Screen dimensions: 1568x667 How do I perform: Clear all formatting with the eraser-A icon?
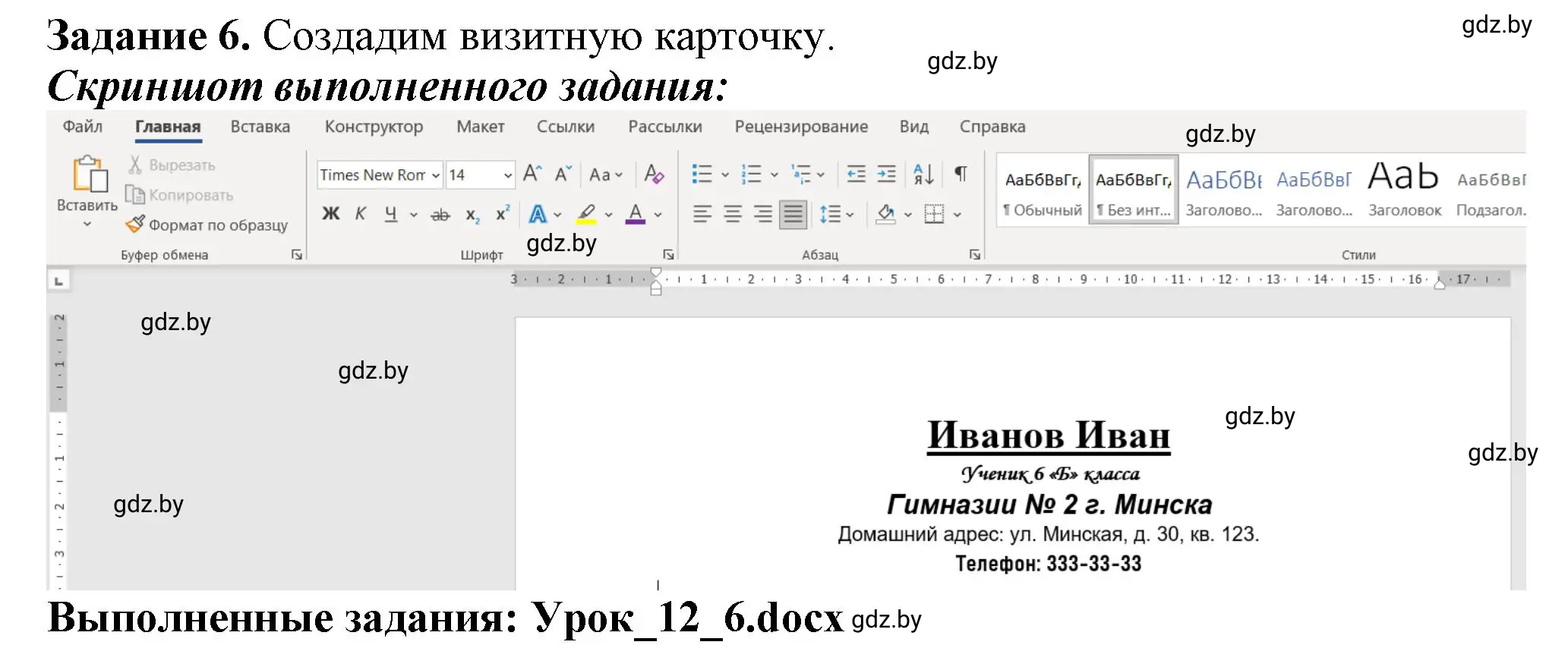tap(654, 175)
